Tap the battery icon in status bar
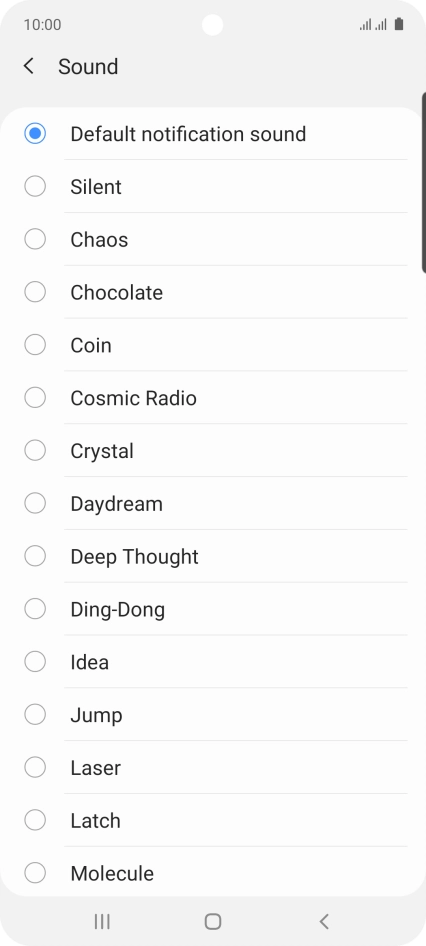 (x=399, y=24)
